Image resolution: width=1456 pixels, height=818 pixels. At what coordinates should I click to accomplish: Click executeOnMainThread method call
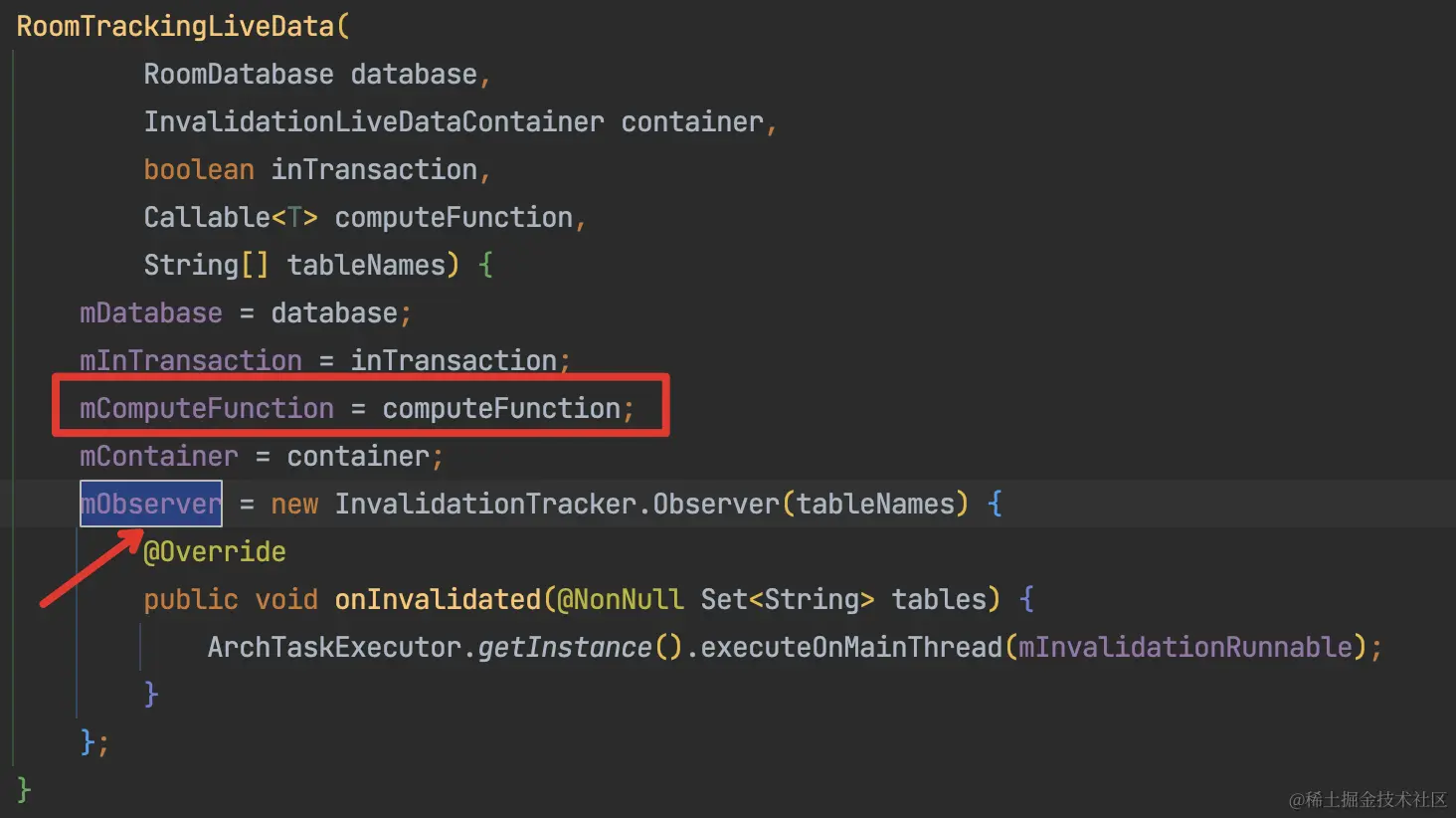pos(851,647)
